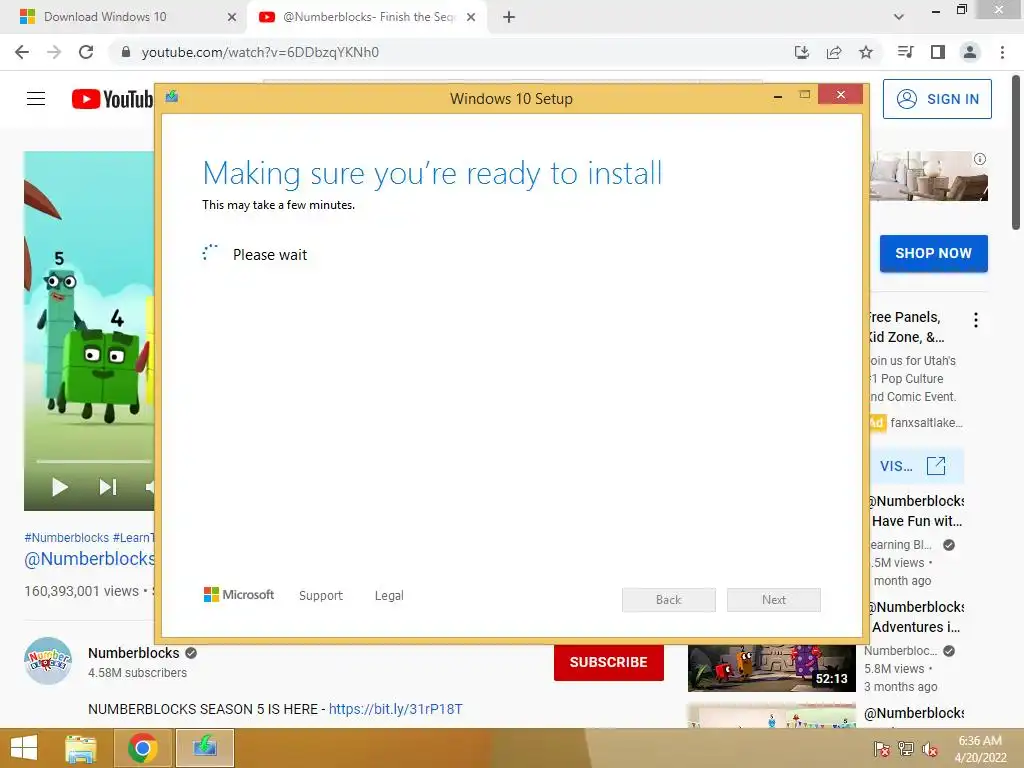Click setup window title bar icon

point(172,97)
